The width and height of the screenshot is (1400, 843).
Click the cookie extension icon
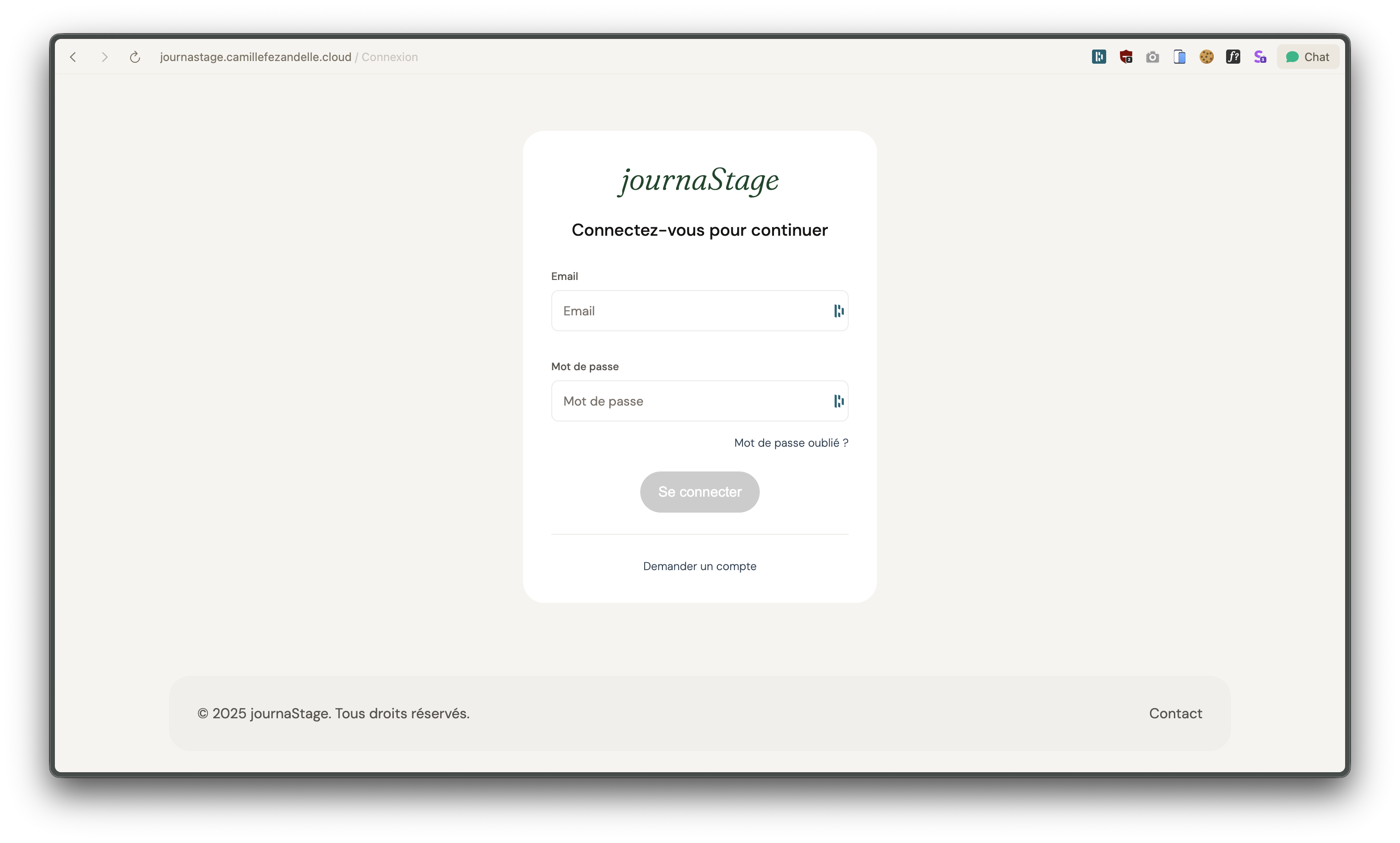[1206, 57]
